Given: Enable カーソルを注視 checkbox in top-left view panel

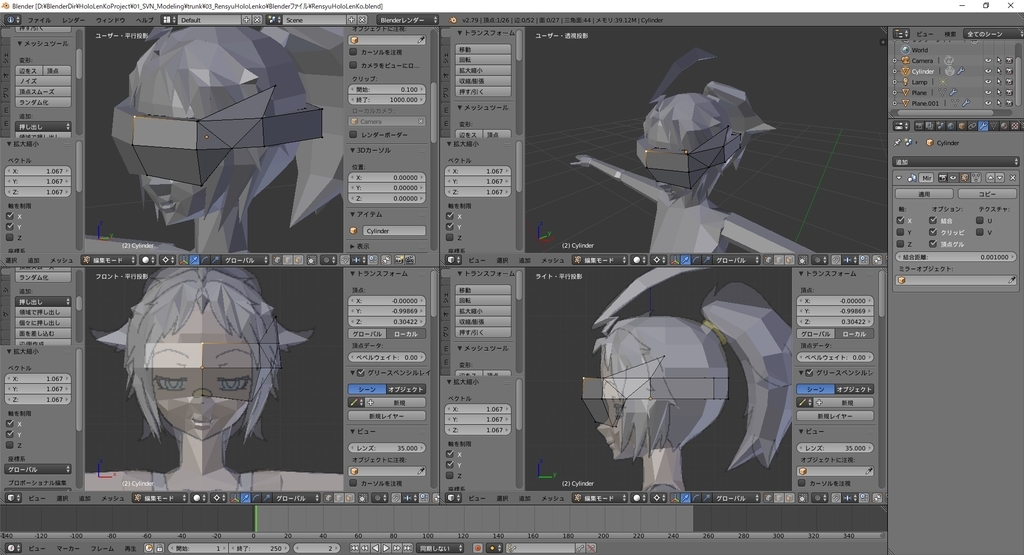Looking at the screenshot, I should click(353, 52).
